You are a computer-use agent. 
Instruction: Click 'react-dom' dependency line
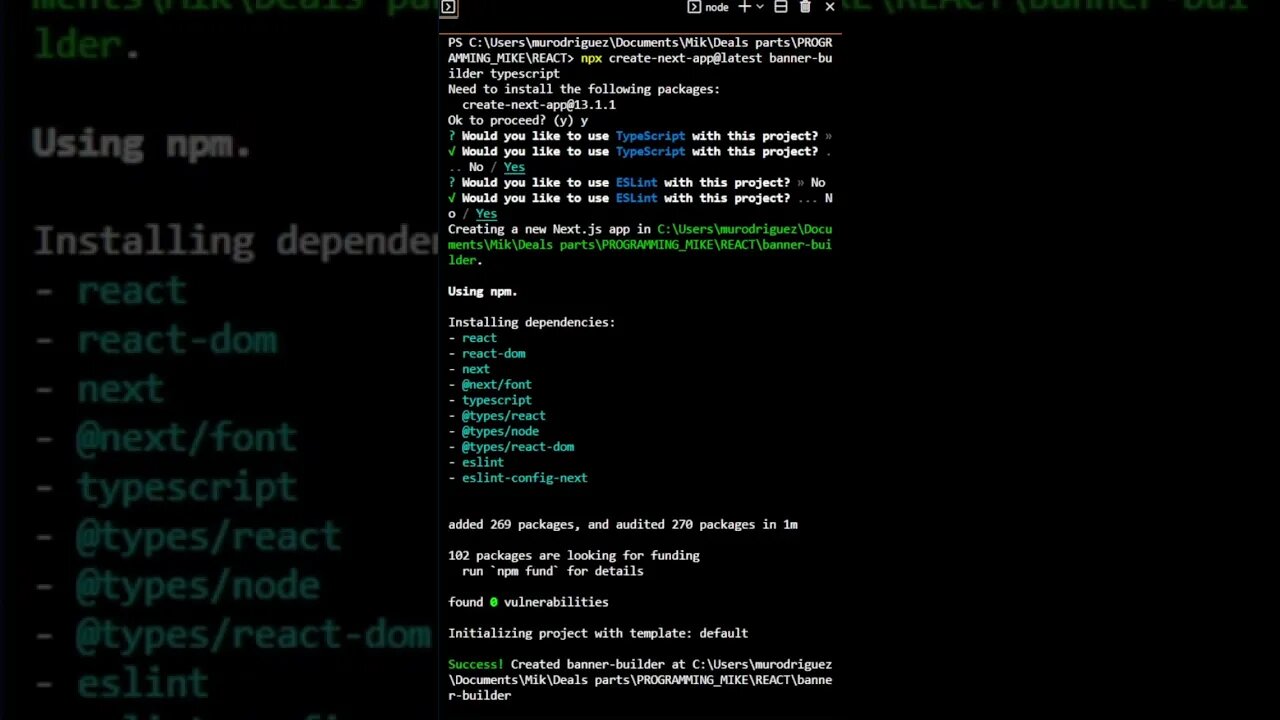click(x=487, y=354)
